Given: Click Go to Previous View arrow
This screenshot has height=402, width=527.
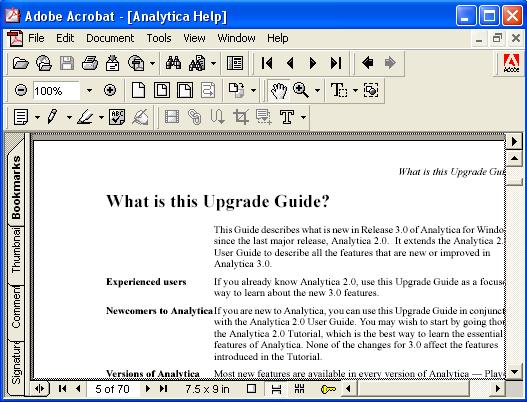Looking at the screenshot, I should tap(368, 63).
